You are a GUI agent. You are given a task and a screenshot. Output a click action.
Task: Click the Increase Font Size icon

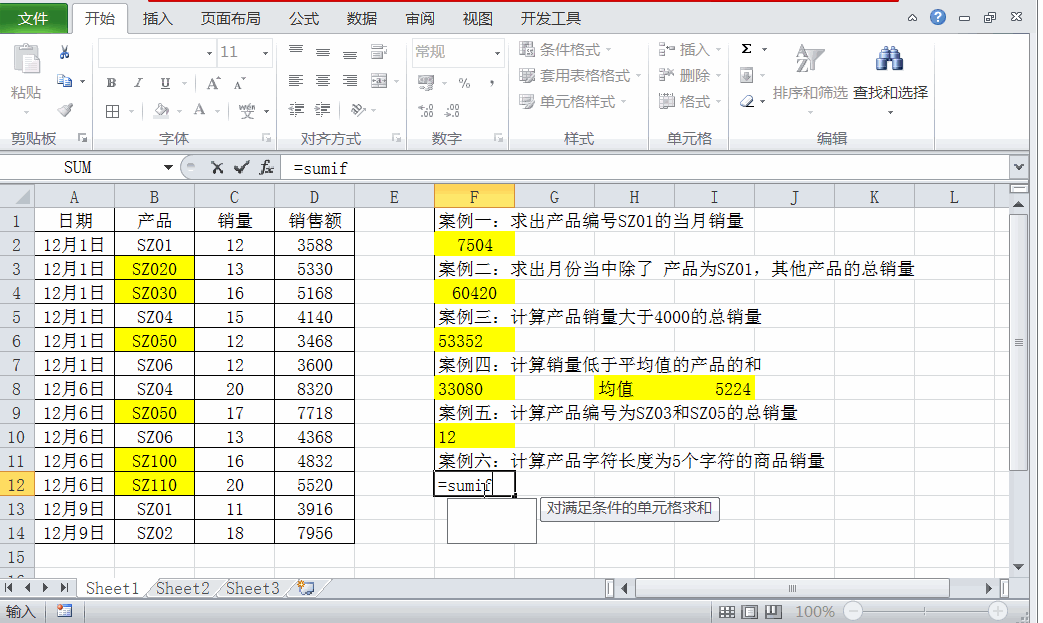[213, 83]
